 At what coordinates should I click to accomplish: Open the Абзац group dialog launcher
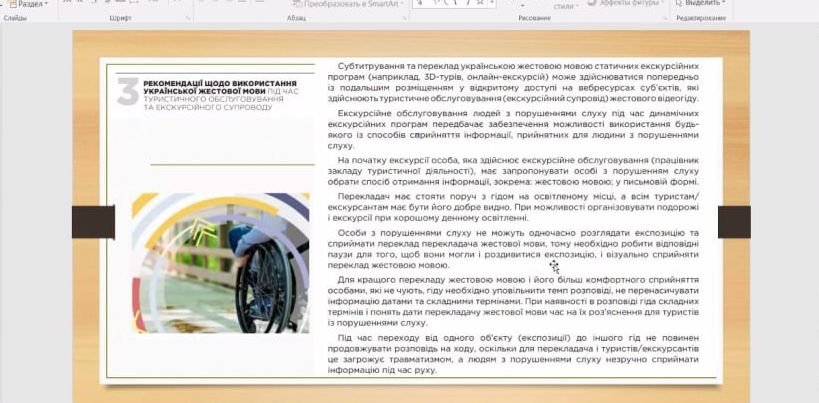[404, 18]
